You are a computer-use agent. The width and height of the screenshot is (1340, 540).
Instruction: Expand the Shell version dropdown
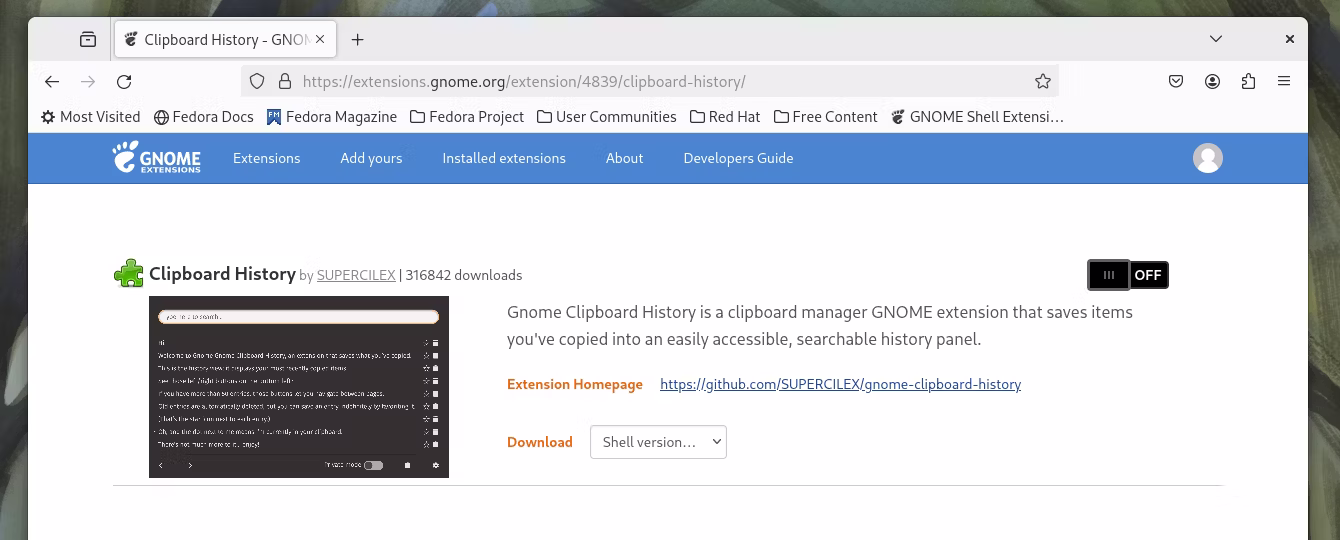[x=658, y=442]
